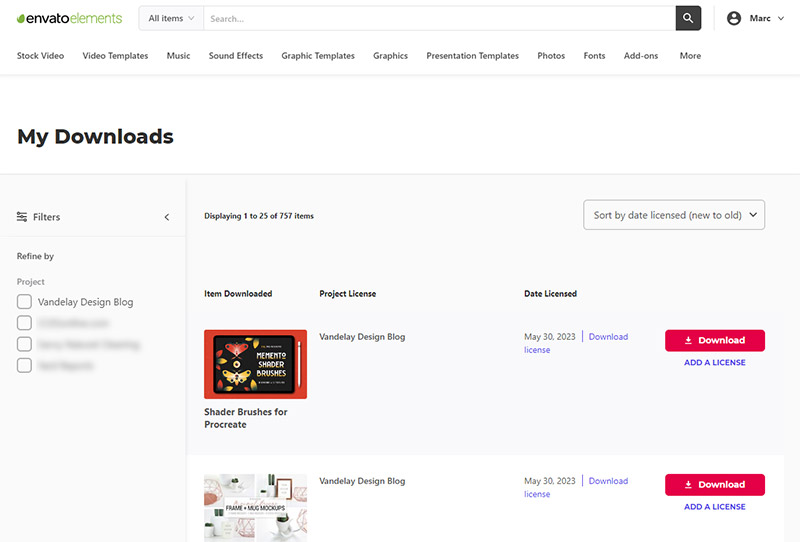The width and height of the screenshot is (800, 542).
Task: Download the Frame + Mug Mockups item
Action: click(715, 485)
